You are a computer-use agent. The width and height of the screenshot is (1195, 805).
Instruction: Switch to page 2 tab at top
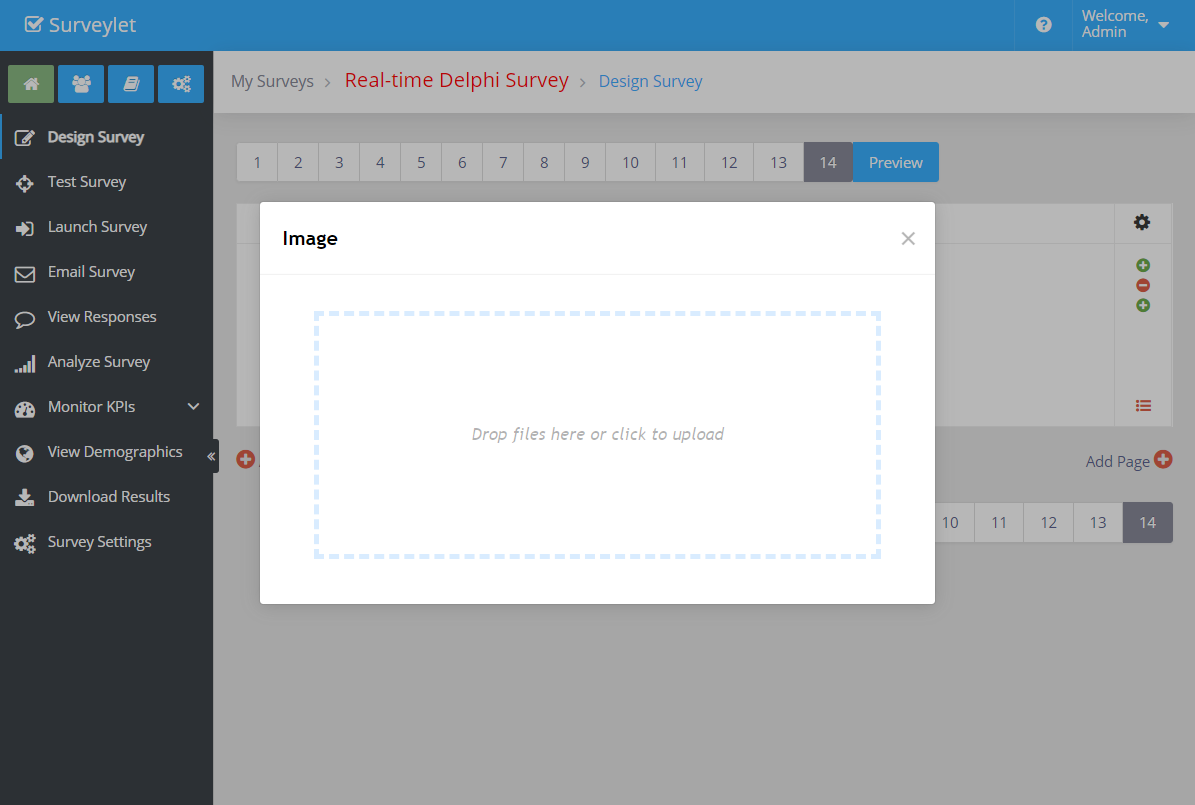click(298, 162)
